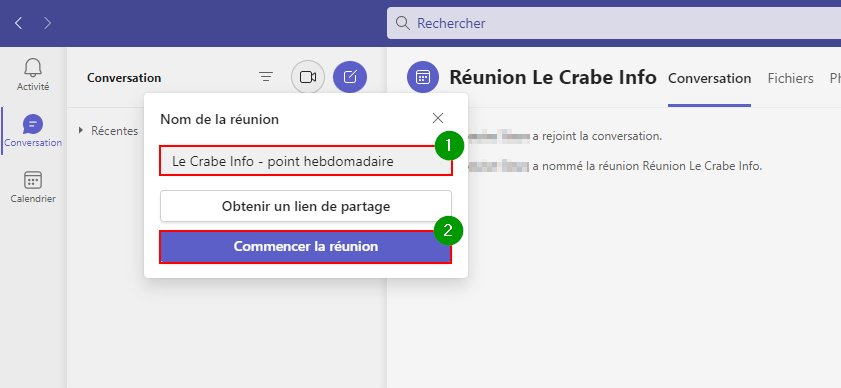Click the Réunion Le Crabe Info calendar avatar
The image size is (841, 388).
[423, 77]
